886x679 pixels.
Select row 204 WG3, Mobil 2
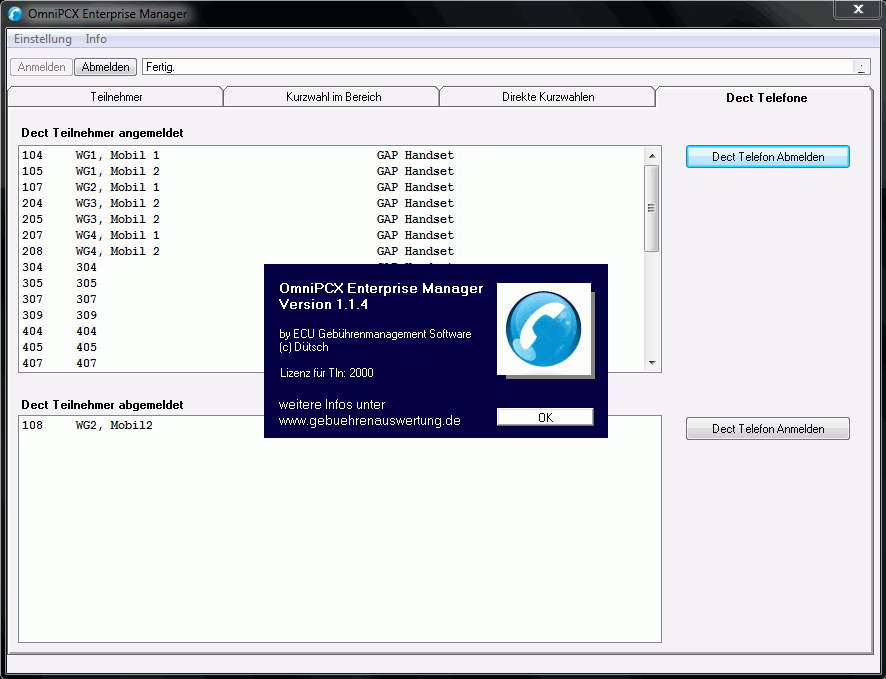pos(332,203)
